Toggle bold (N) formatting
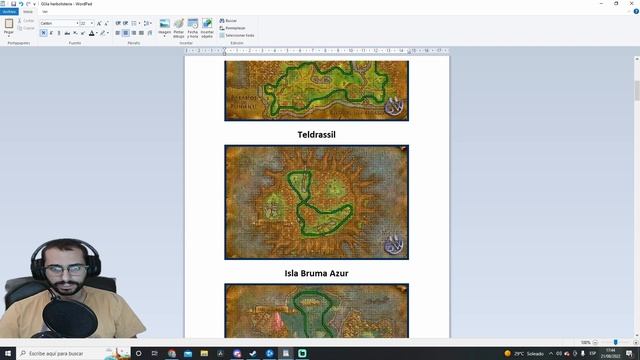The width and height of the screenshot is (640, 360). coord(44,33)
